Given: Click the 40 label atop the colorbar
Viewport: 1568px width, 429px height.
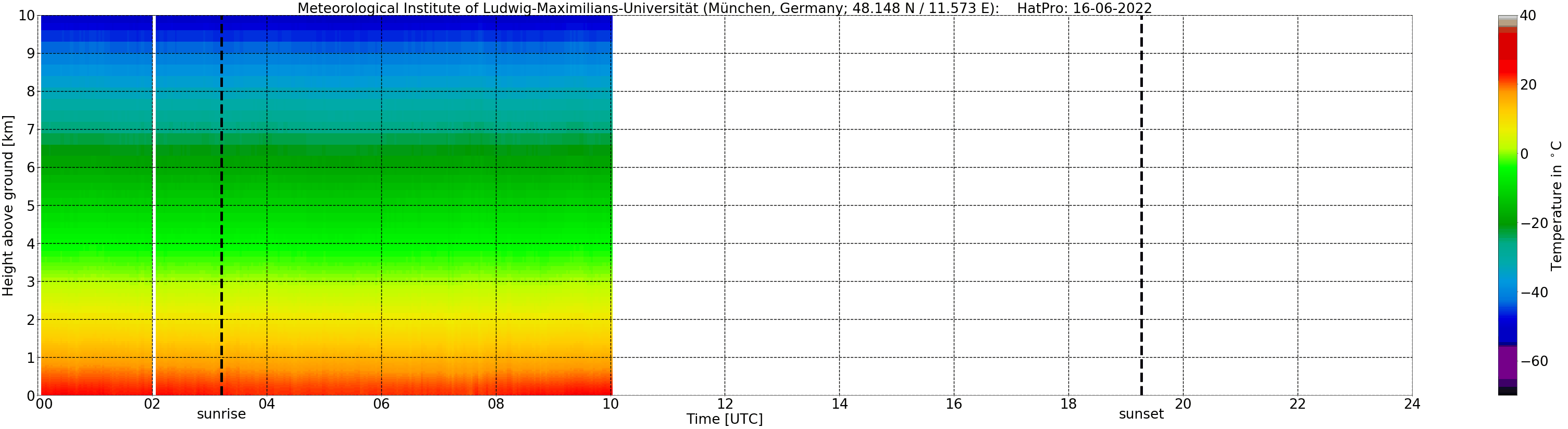Looking at the screenshot, I should 1528,15.
